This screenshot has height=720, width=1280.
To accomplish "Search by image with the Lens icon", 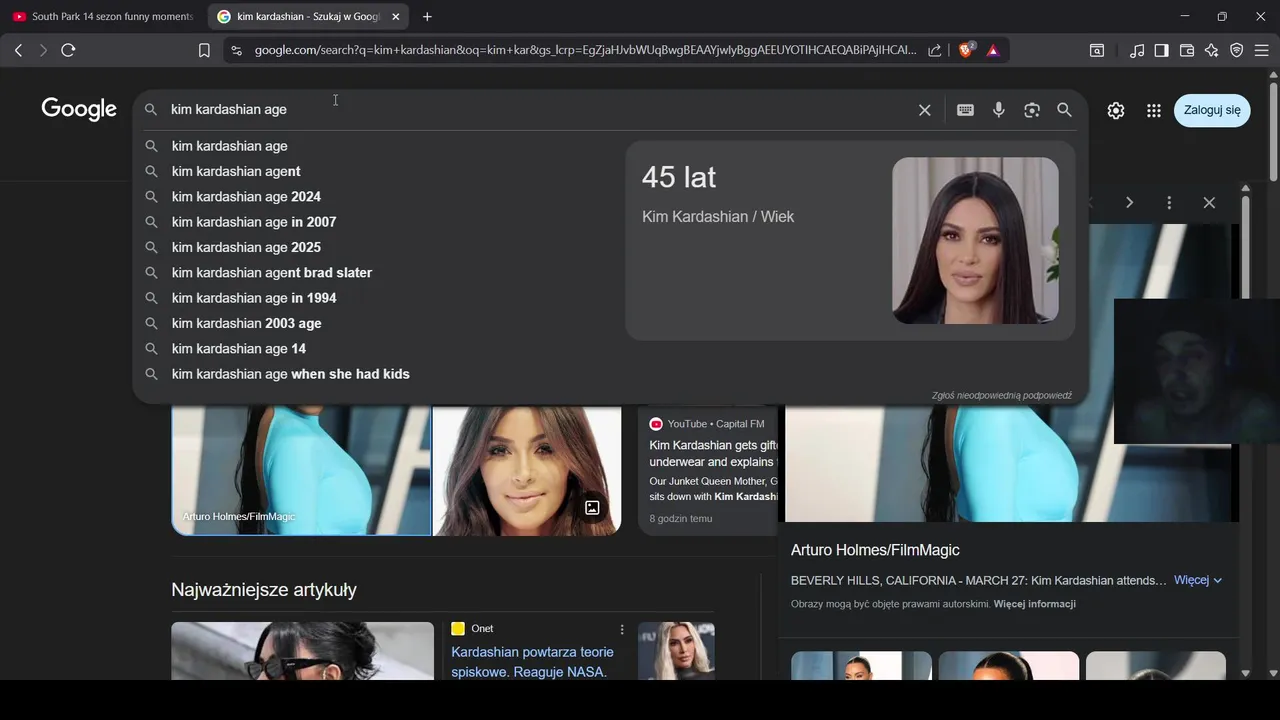I will click(x=1032, y=110).
